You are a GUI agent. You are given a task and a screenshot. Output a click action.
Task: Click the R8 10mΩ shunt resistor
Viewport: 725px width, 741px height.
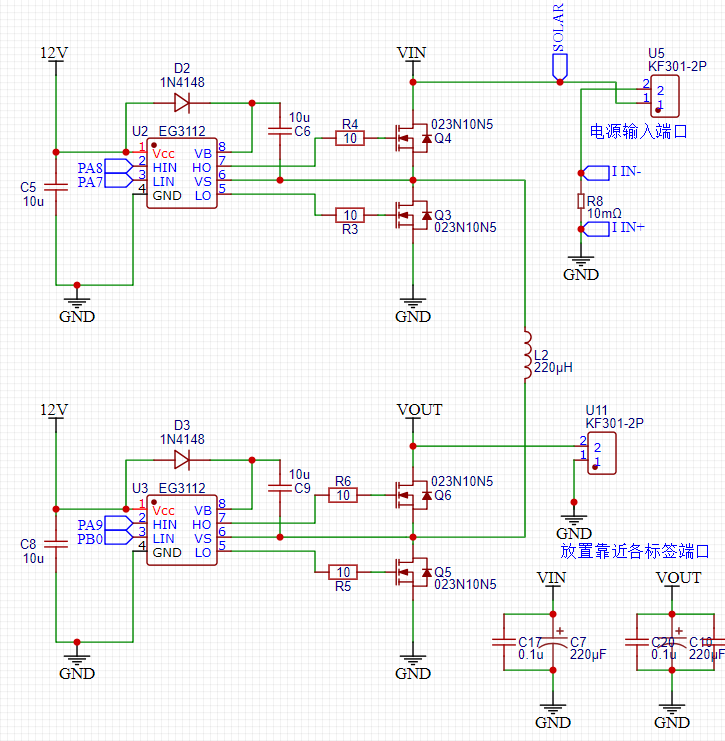[581, 201]
